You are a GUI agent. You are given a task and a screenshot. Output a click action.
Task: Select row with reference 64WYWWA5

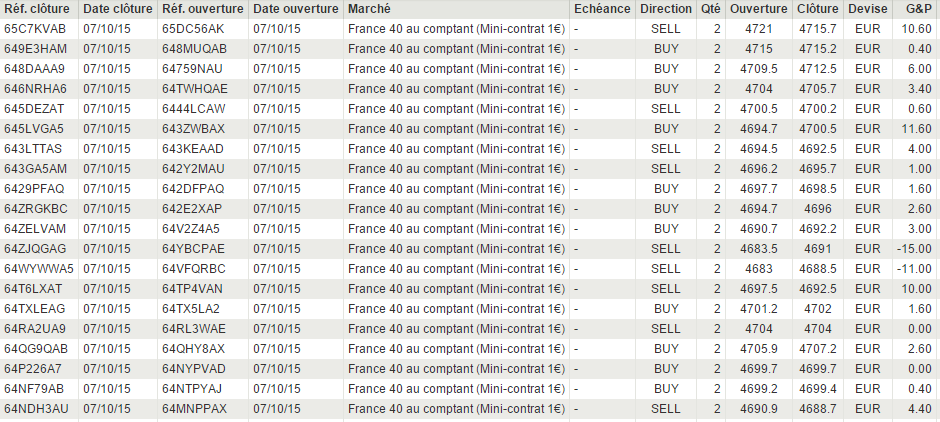pos(39,268)
